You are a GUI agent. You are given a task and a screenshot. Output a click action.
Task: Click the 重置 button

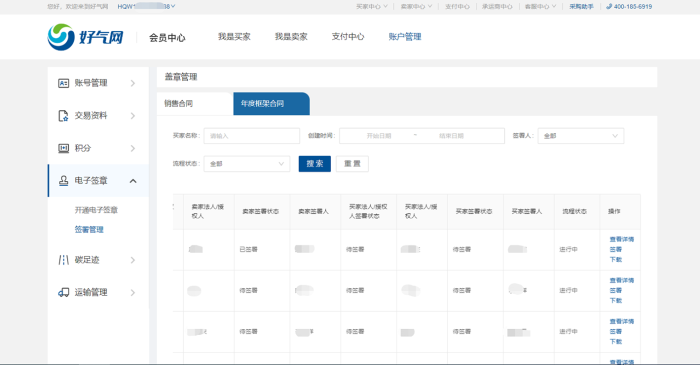352,164
